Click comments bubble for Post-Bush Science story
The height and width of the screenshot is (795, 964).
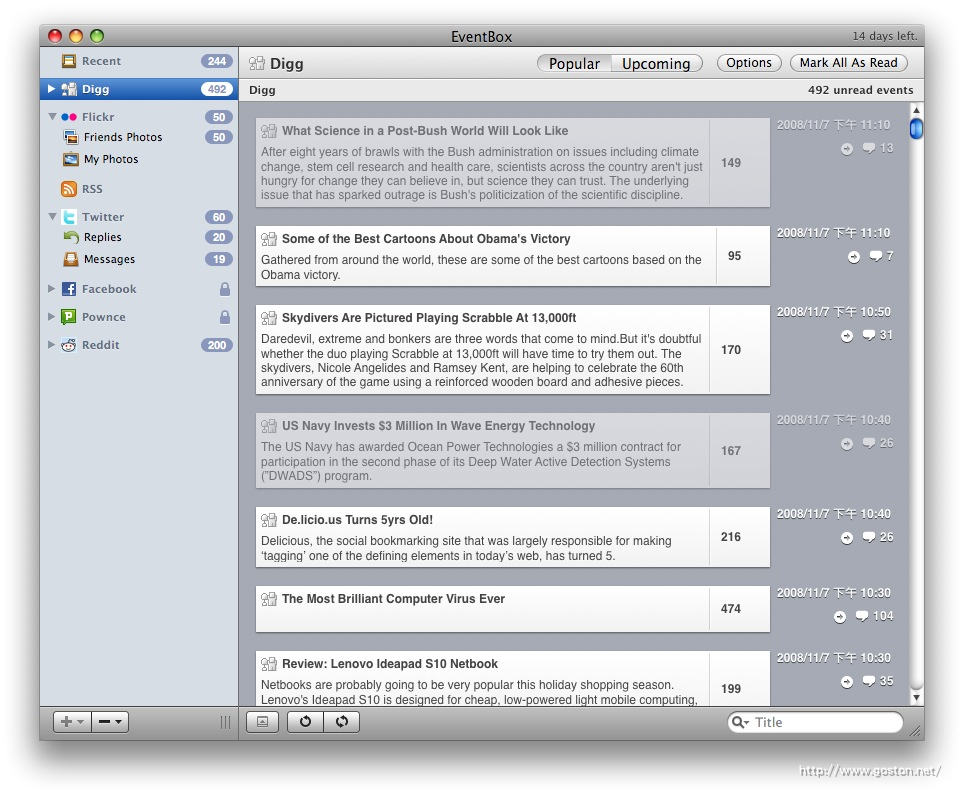869,148
